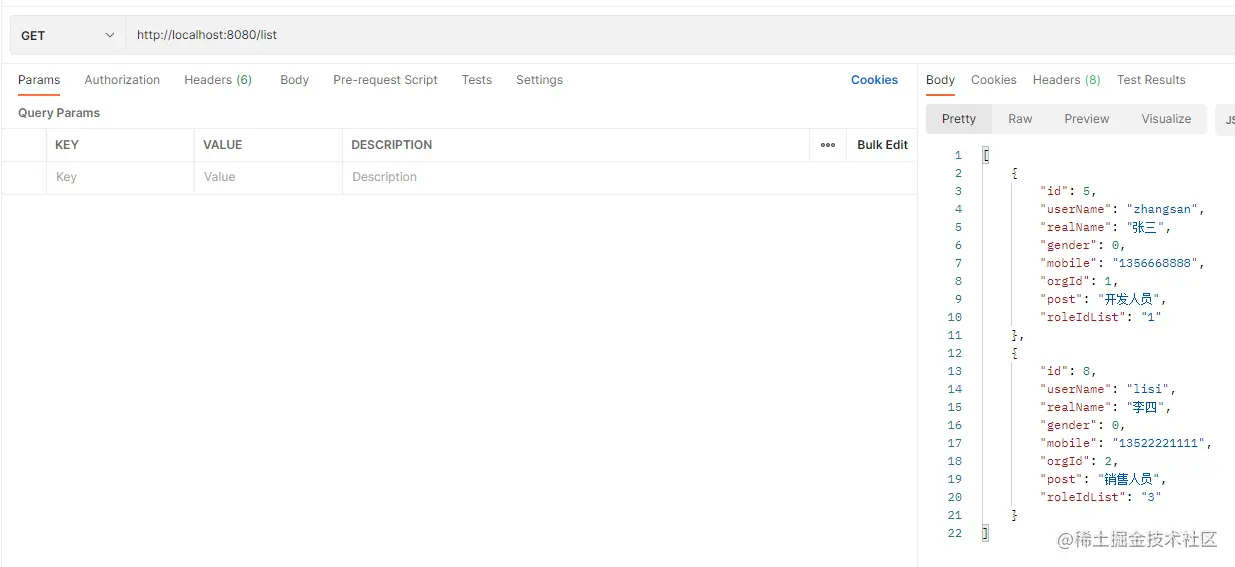Screen dimensions: 1235x567
Task: Click the Query Params label
Action: pyautogui.click(x=59, y=113)
